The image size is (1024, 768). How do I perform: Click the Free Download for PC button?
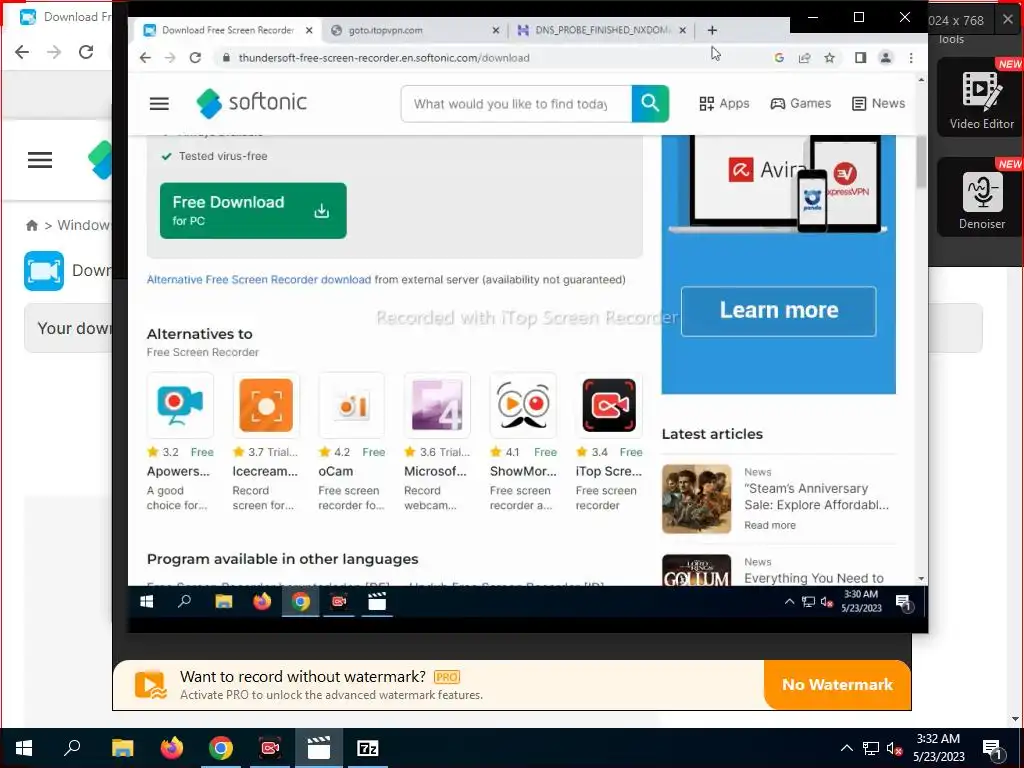coord(253,210)
